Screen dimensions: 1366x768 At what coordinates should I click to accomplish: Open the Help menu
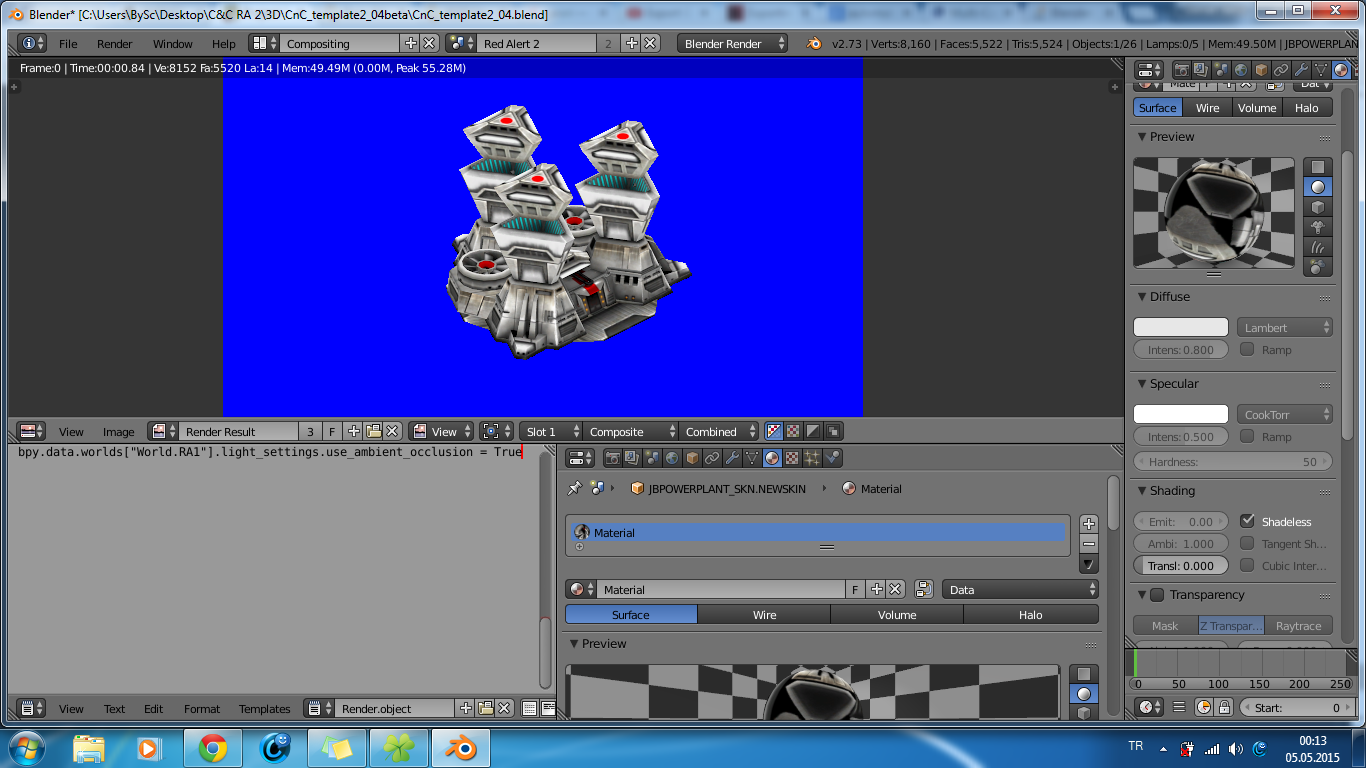pyautogui.click(x=224, y=44)
